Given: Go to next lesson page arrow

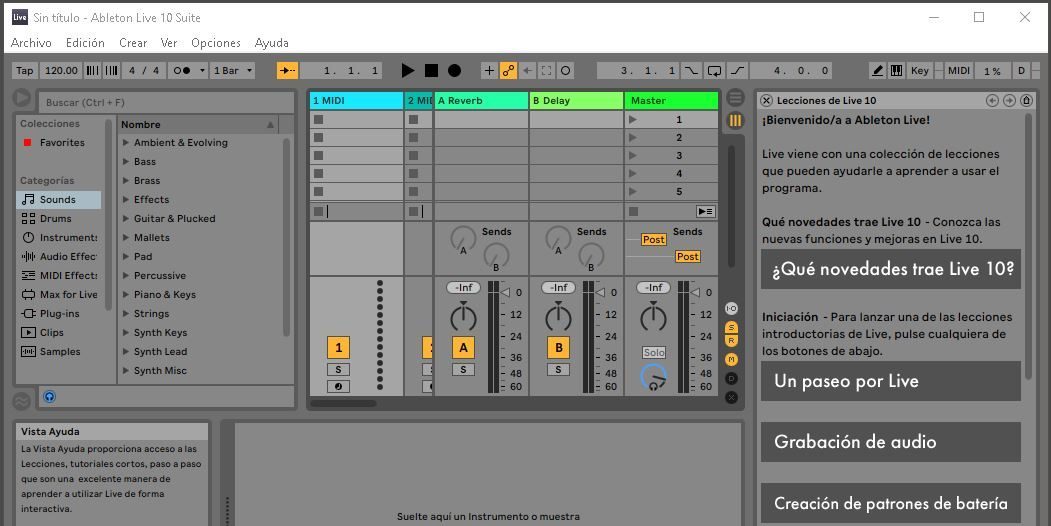Looking at the screenshot, I should pyautogui.click(x=1009, y=101).
